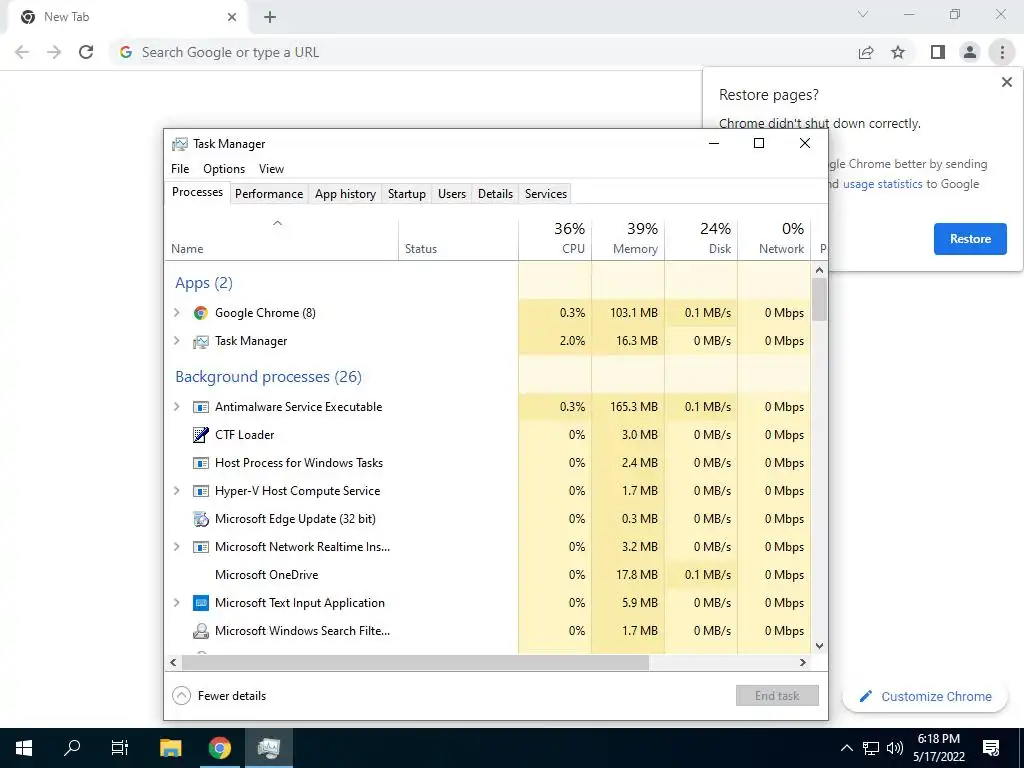Dismiss the Restore pages popup
Screen dimensions: 1024x768
click(x=1006, y=82)
